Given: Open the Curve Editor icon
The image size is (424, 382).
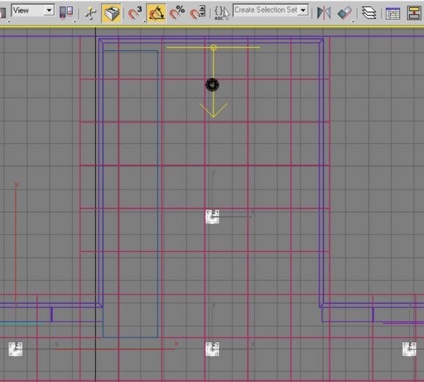Looking at the screenshot, I should coord(393,13).
